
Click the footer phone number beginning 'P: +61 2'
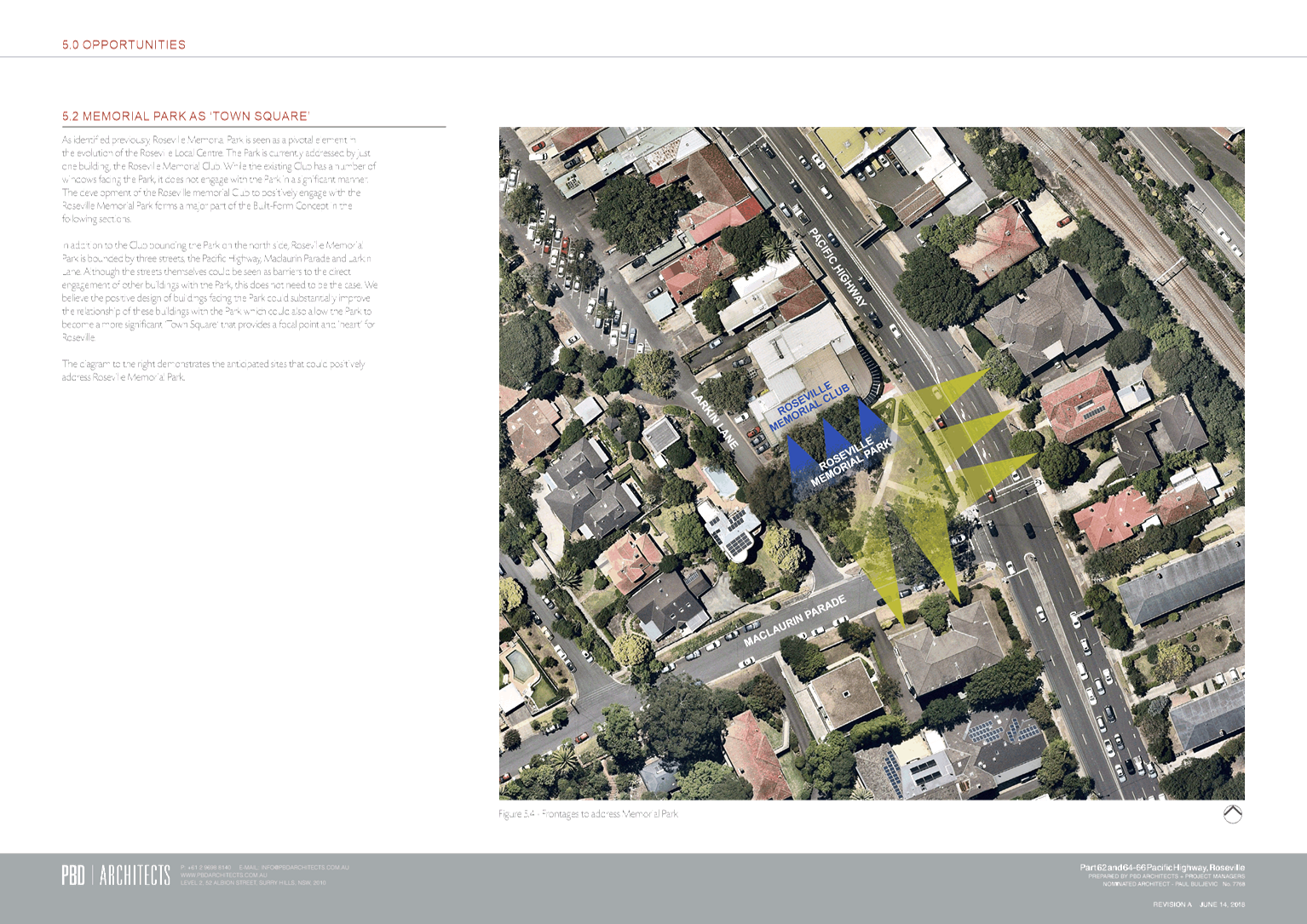205,868
